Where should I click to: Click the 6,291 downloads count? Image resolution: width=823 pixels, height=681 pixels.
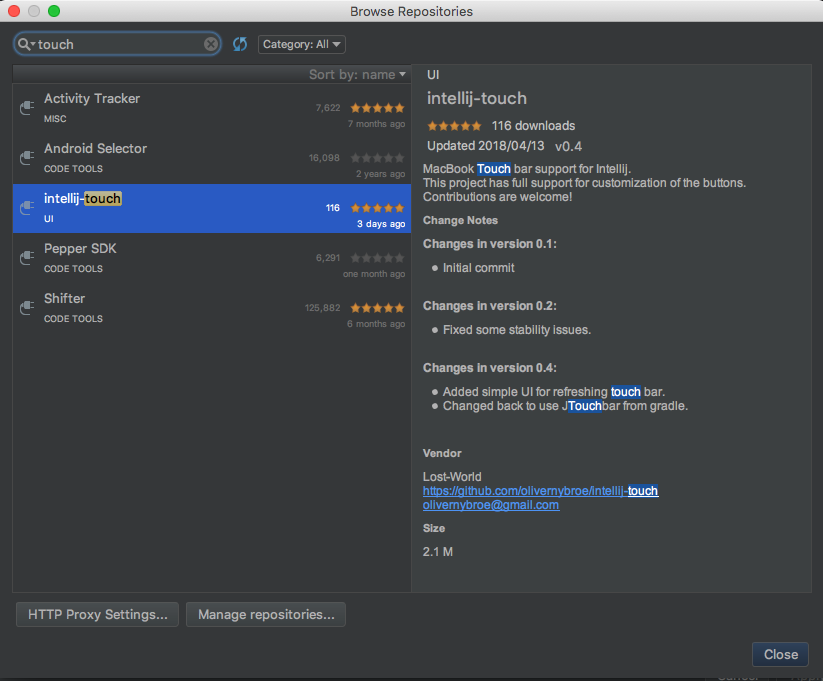(328, 258)
